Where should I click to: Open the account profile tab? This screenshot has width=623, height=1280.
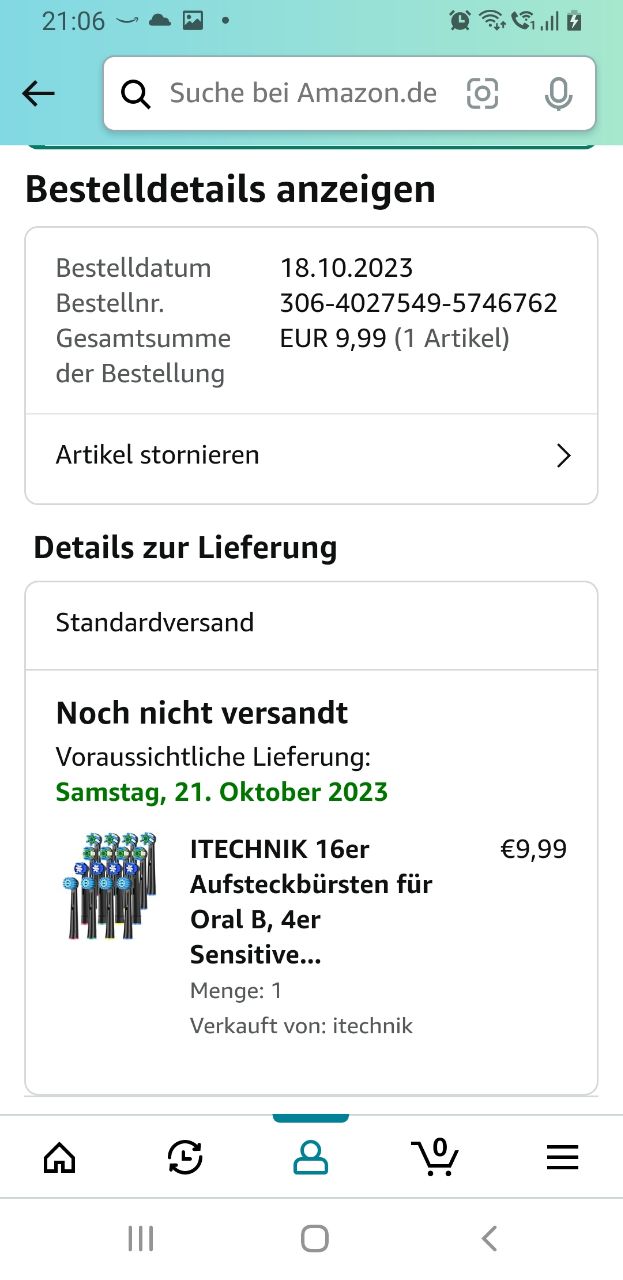[x=310, y=1158]
